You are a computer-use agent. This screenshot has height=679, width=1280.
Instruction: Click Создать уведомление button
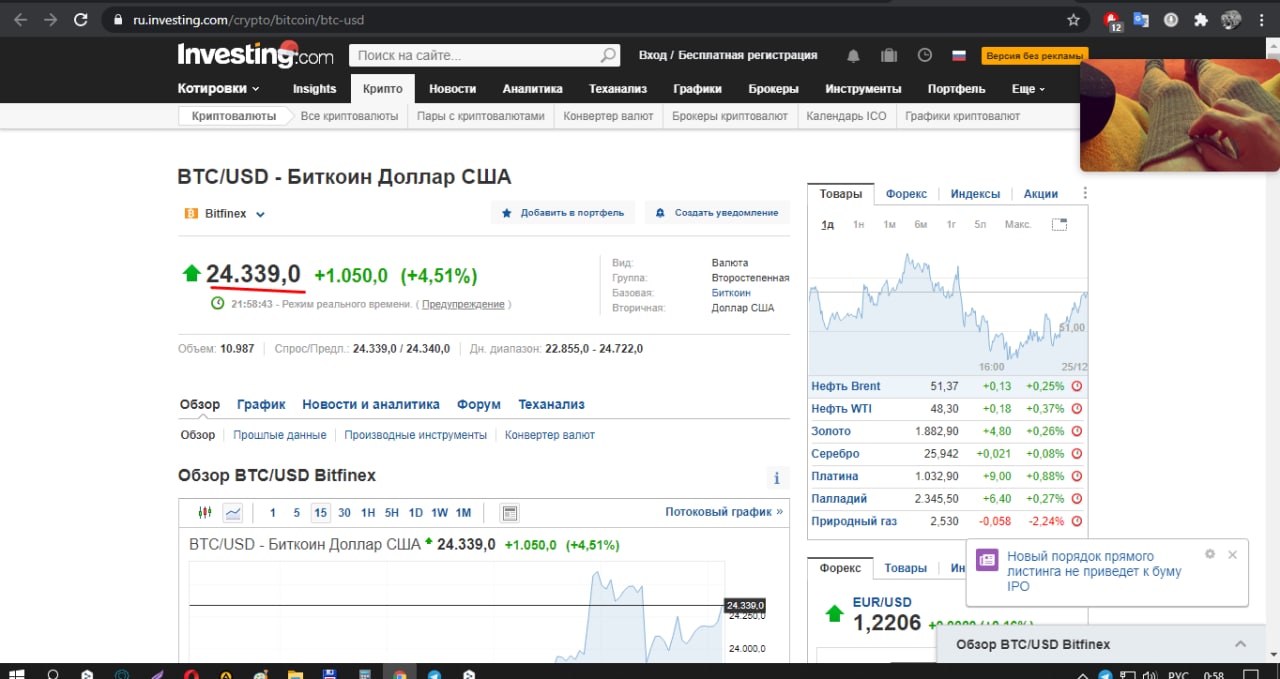717,213
